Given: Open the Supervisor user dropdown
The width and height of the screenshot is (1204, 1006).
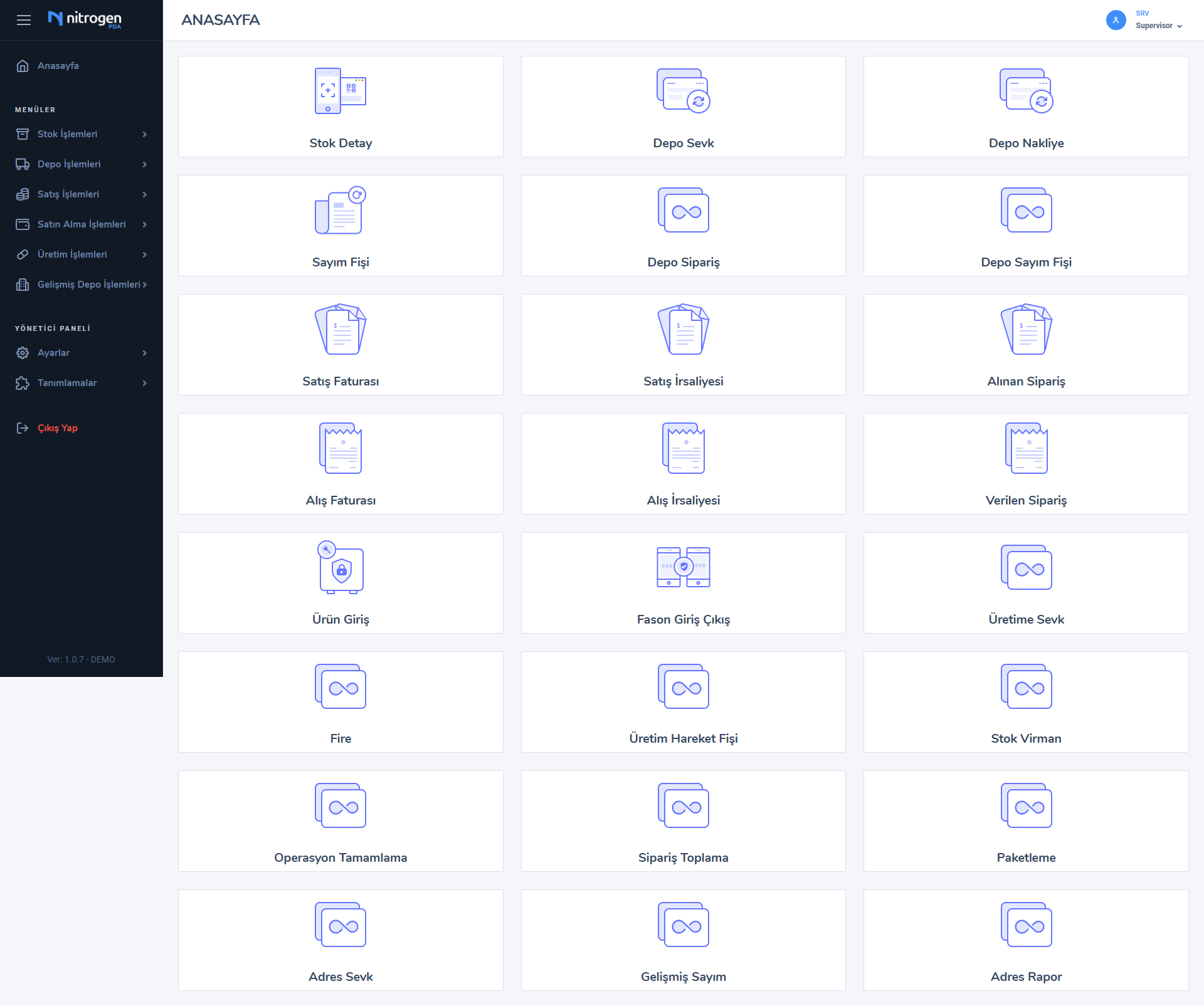Looking at the screenshot, I should click(1158, 26).
